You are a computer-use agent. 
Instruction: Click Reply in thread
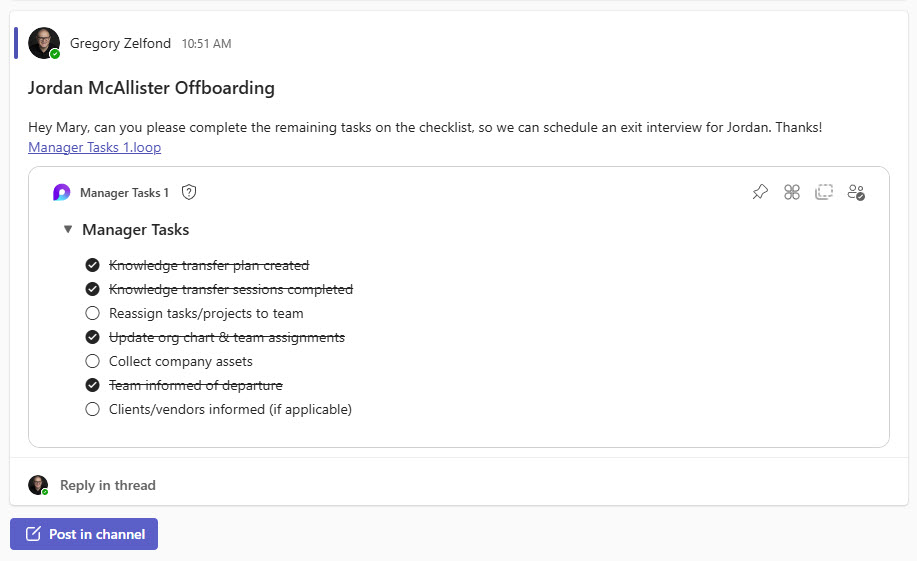click(107, 485)
